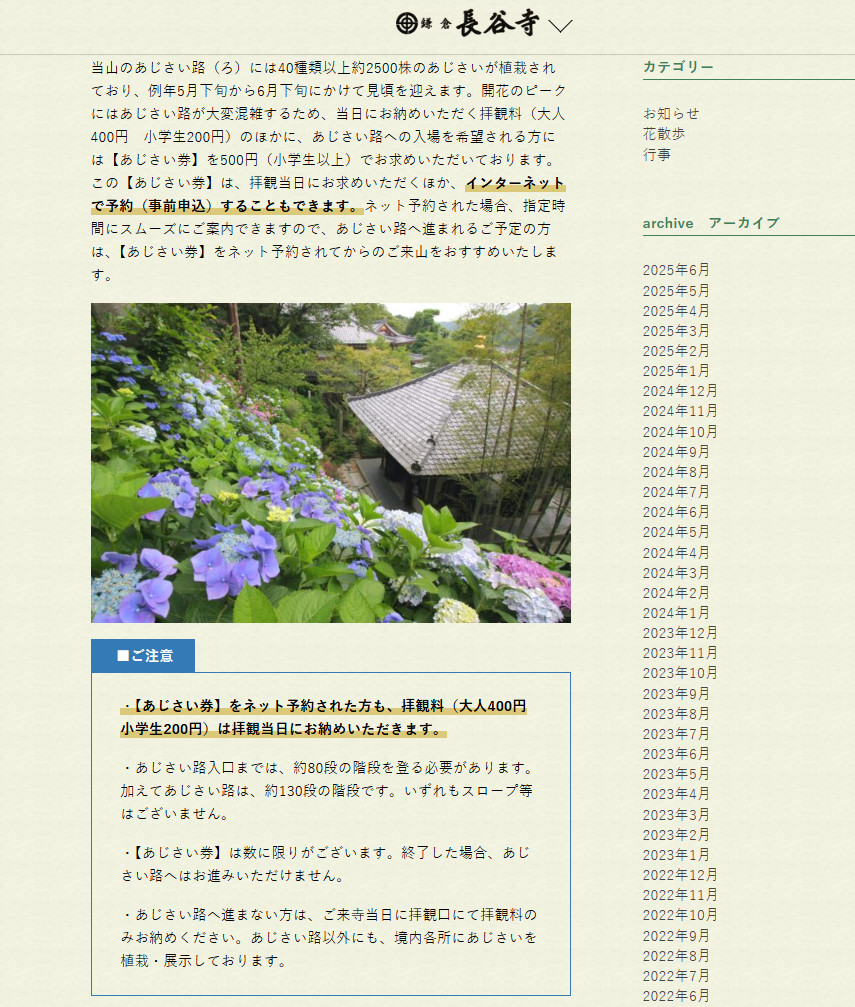Expand the header menu chevron
The width and height of the screenshot is (855, 1007).
560,26
